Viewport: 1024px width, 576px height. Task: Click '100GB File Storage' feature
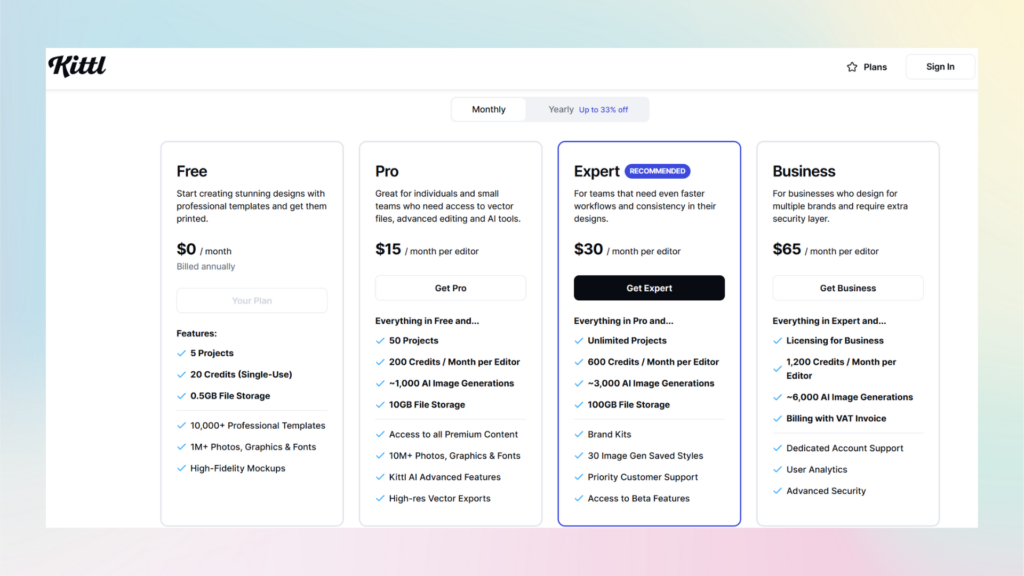[x=628, y=405]
